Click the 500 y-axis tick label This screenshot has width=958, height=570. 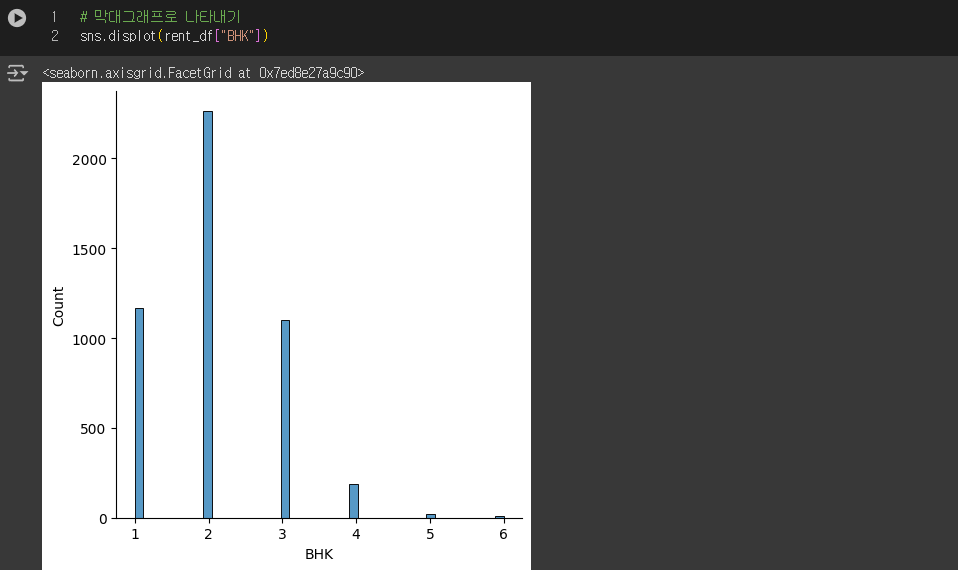pyautogui.click(x=93, y=429)
